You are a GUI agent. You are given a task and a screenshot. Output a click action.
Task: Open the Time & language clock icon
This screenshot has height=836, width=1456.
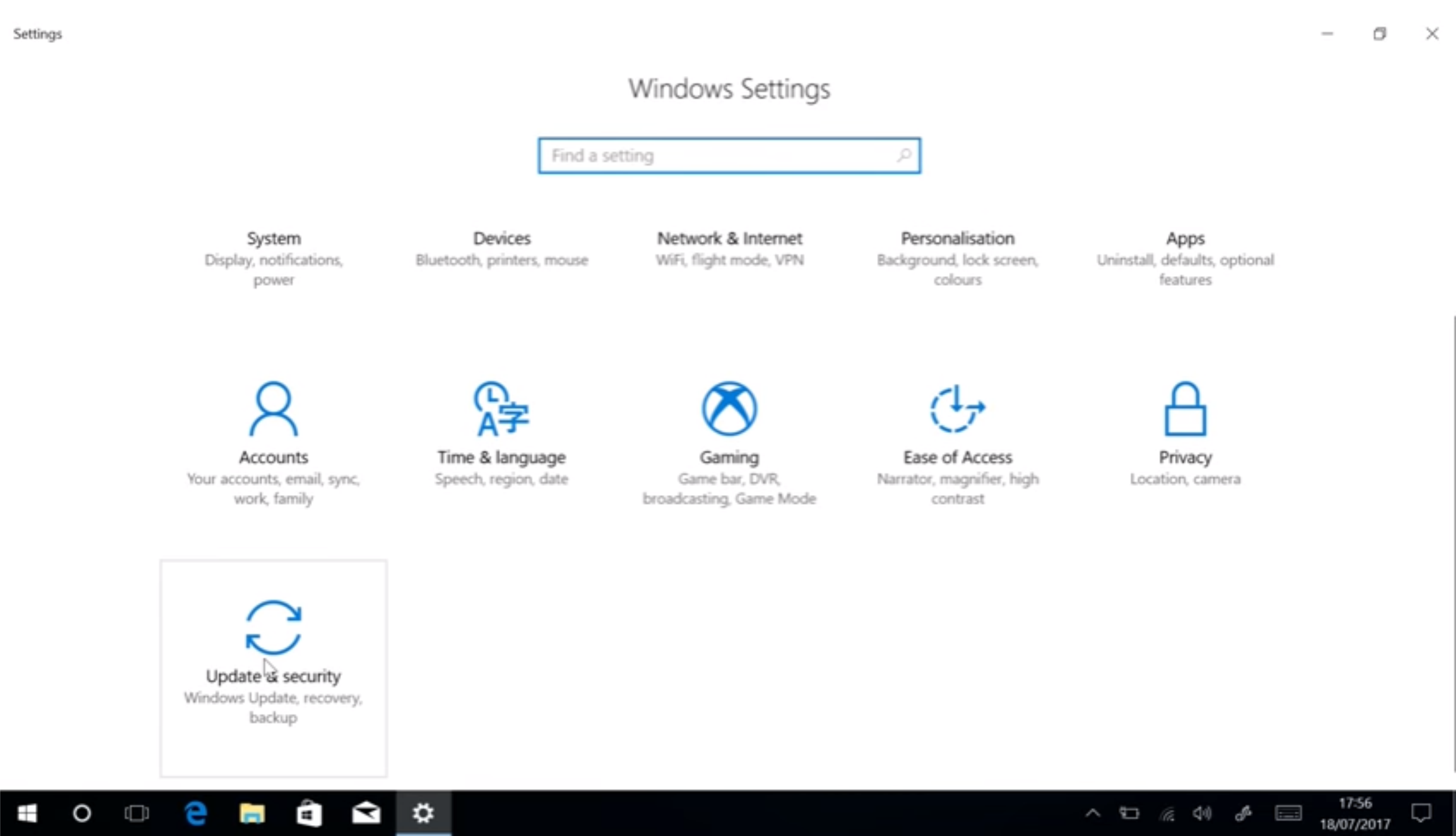click(x=501, y=409)
